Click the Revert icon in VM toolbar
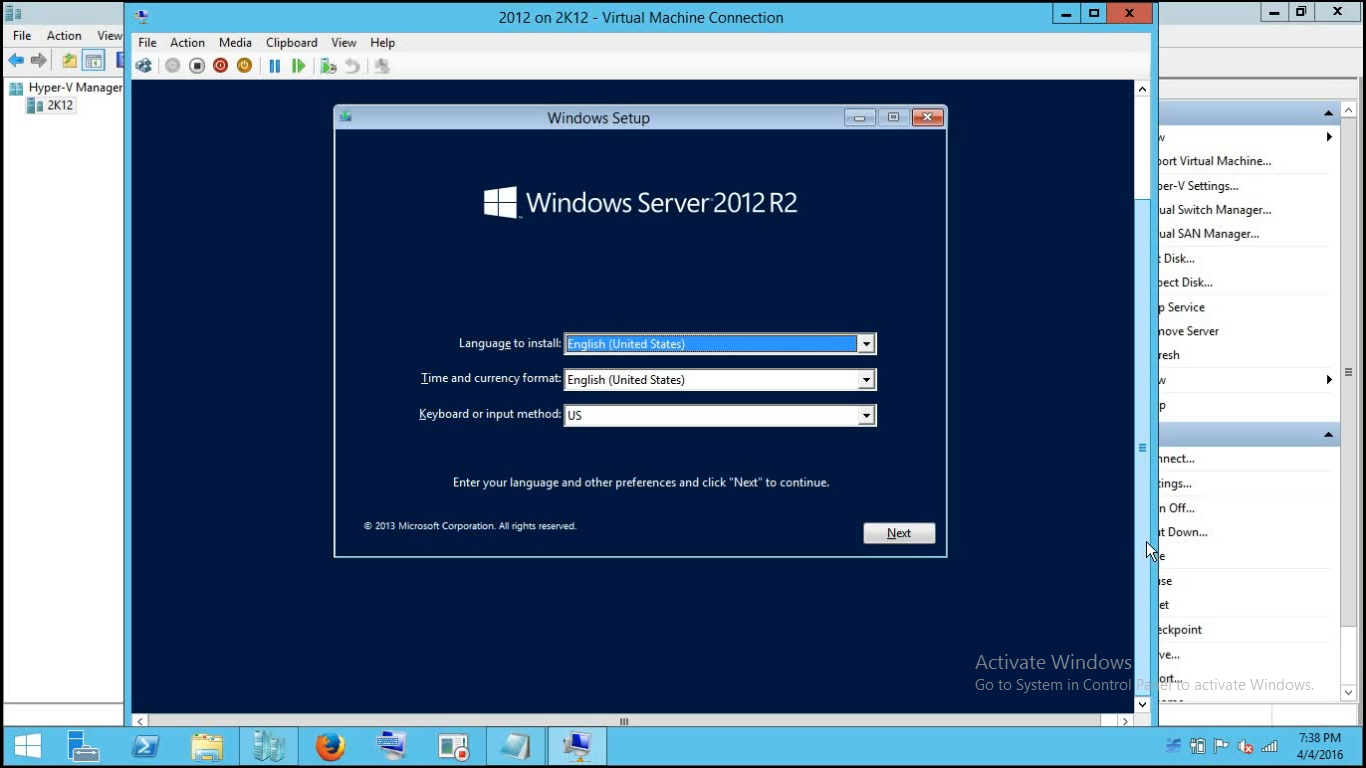The image size is (1366, 768). 352,66
